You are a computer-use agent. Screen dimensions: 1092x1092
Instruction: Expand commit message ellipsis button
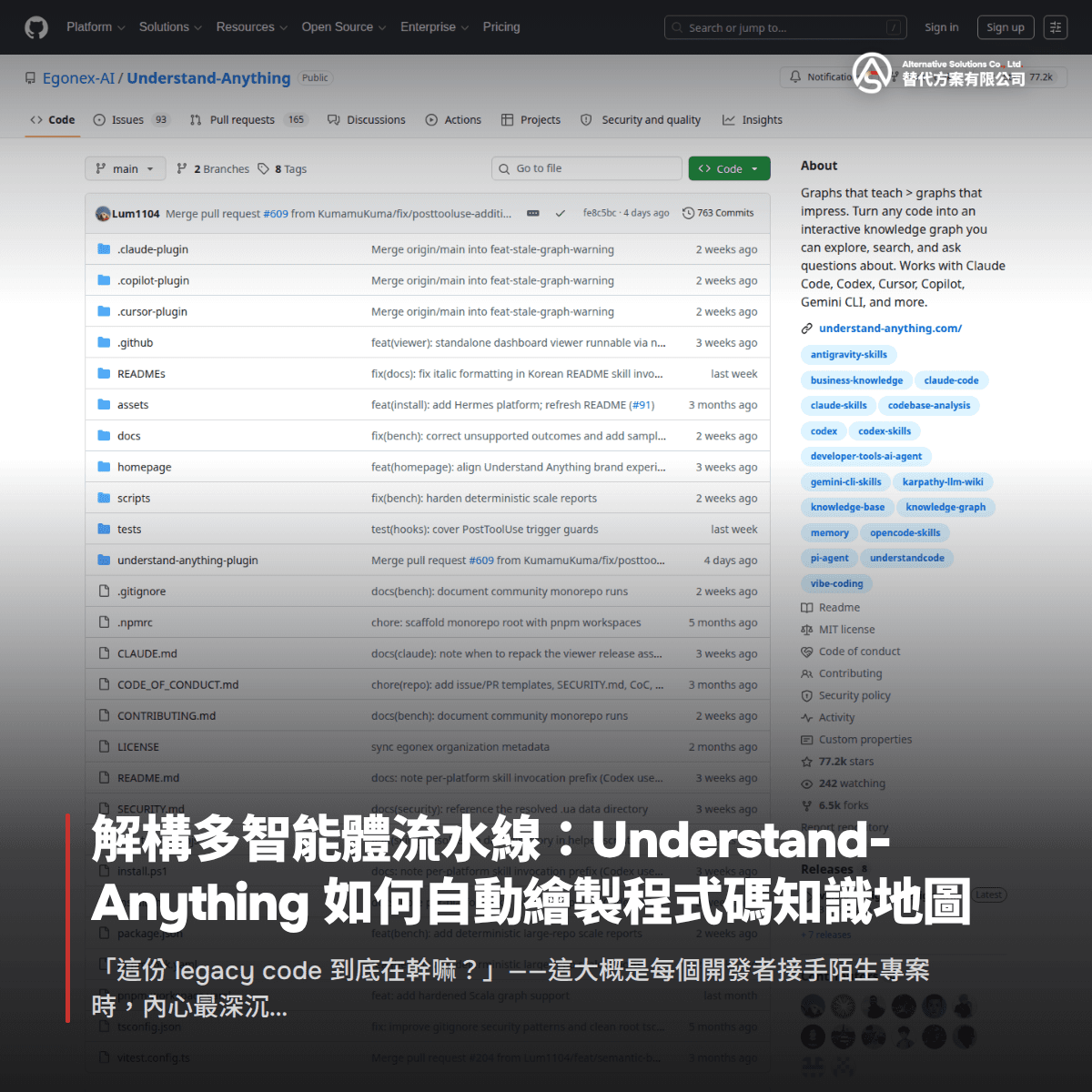tap(533, 213)
